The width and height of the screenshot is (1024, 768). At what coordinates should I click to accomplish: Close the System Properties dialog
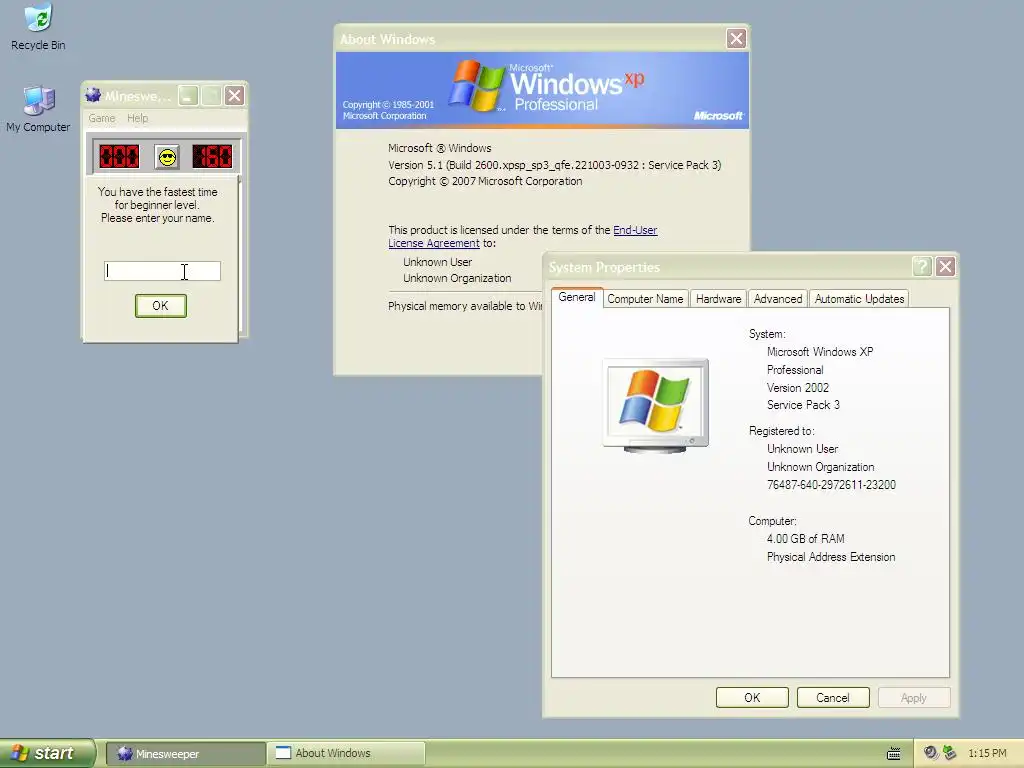tap(946, 266)
